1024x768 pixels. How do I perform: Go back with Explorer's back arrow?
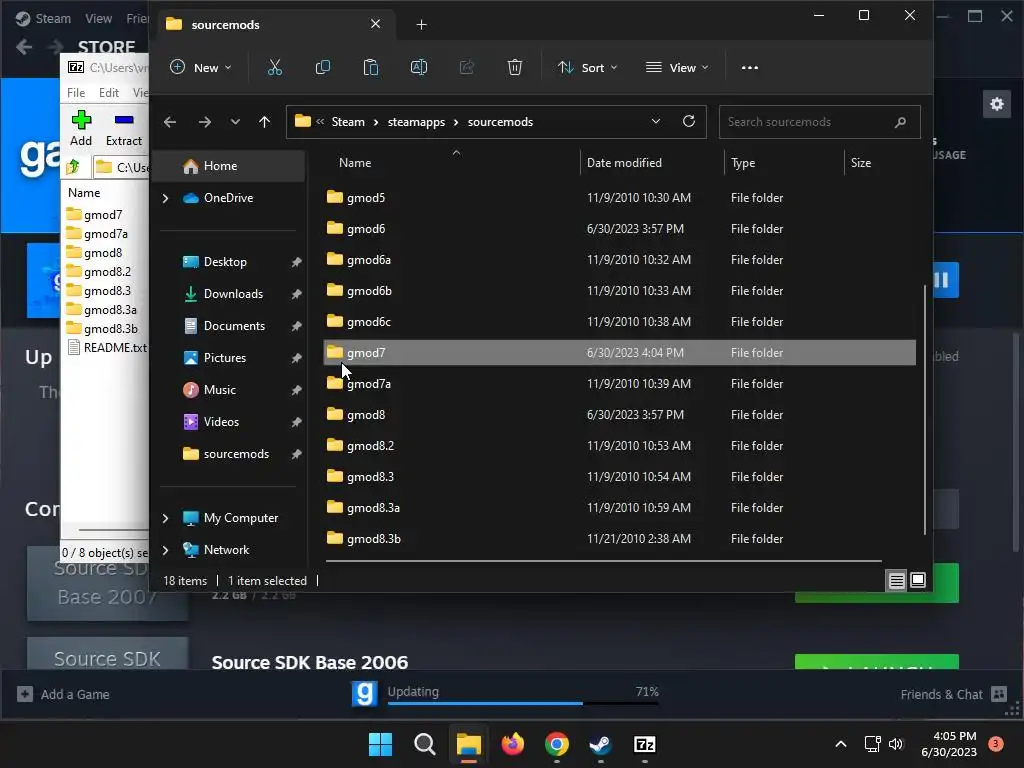(170, 122)
